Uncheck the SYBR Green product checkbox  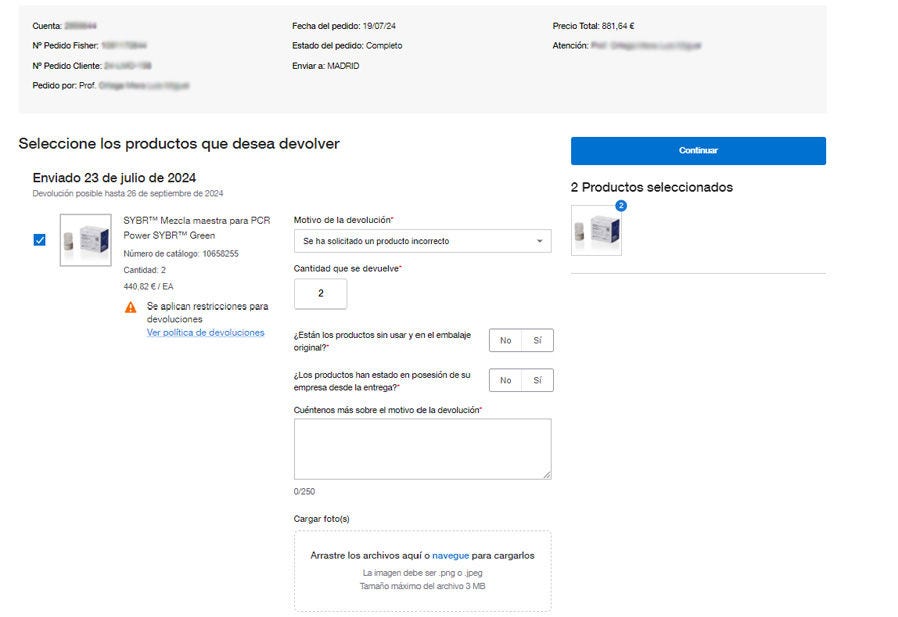click(x=38, y=239)
